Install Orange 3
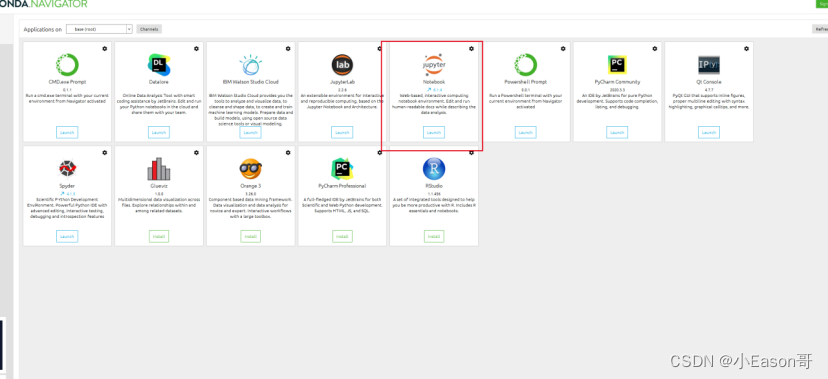The height and width of the screenshot is (379, 828). tap(250, 236)
